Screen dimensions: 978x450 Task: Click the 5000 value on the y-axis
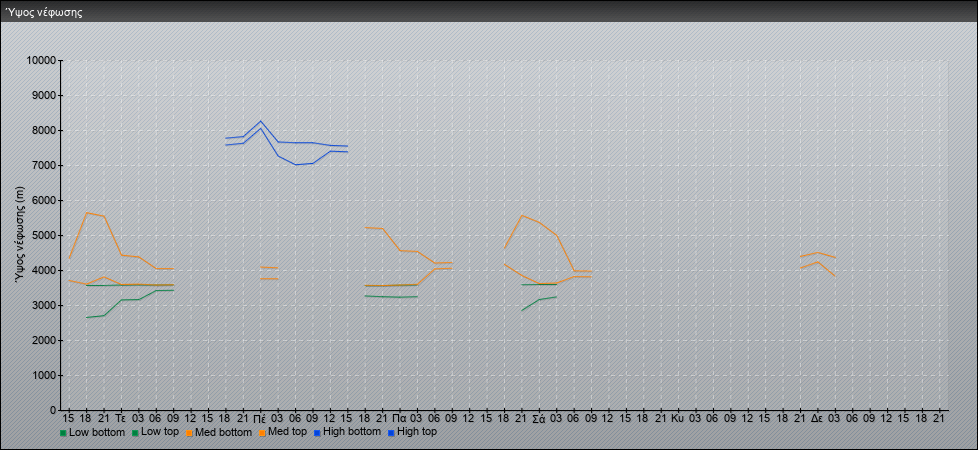pos(44,235)
